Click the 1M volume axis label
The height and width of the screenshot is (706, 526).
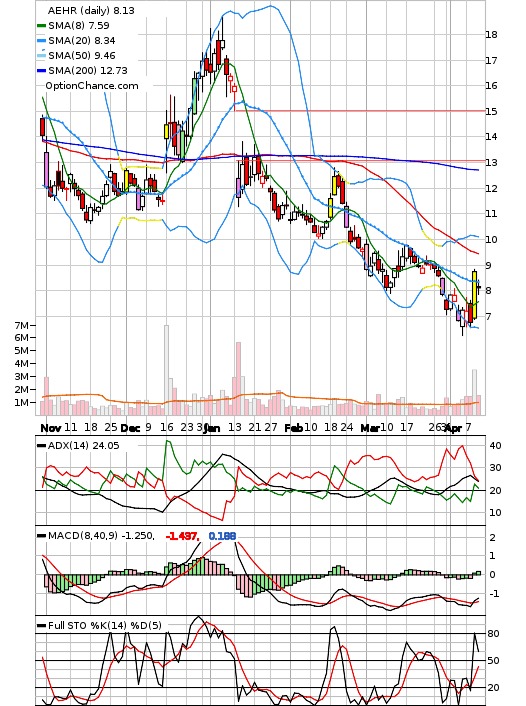22,403
